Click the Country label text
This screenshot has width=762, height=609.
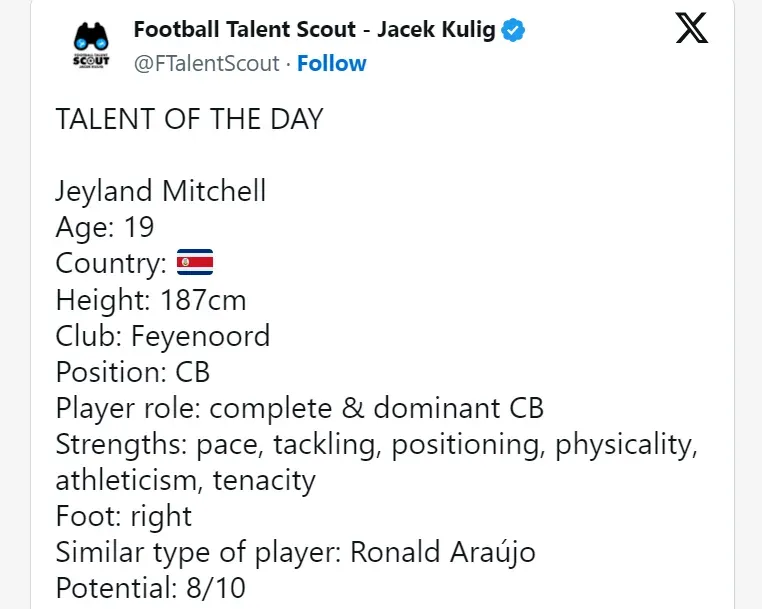pyautogui.click(x=110, y=264)
